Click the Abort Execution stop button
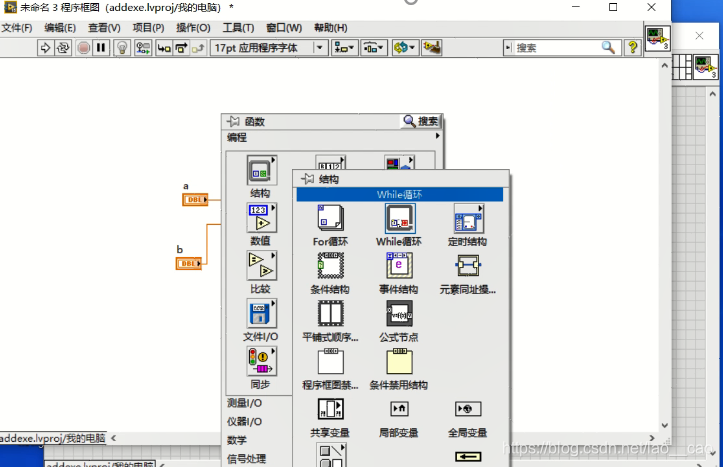Viewport: 723px width, 467px height. 83,47
